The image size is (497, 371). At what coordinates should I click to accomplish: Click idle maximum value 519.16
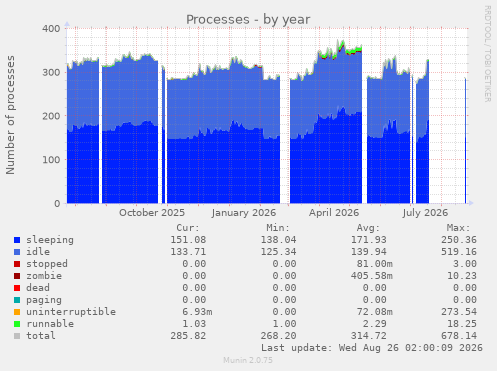[459, 252]
